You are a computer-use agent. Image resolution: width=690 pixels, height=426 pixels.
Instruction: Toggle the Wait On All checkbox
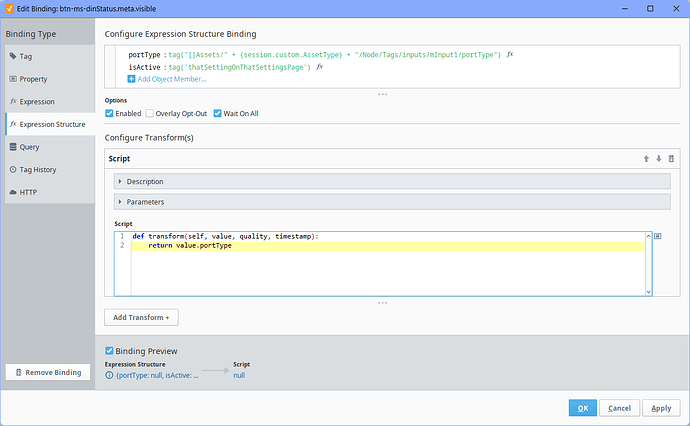coord(217,114)
